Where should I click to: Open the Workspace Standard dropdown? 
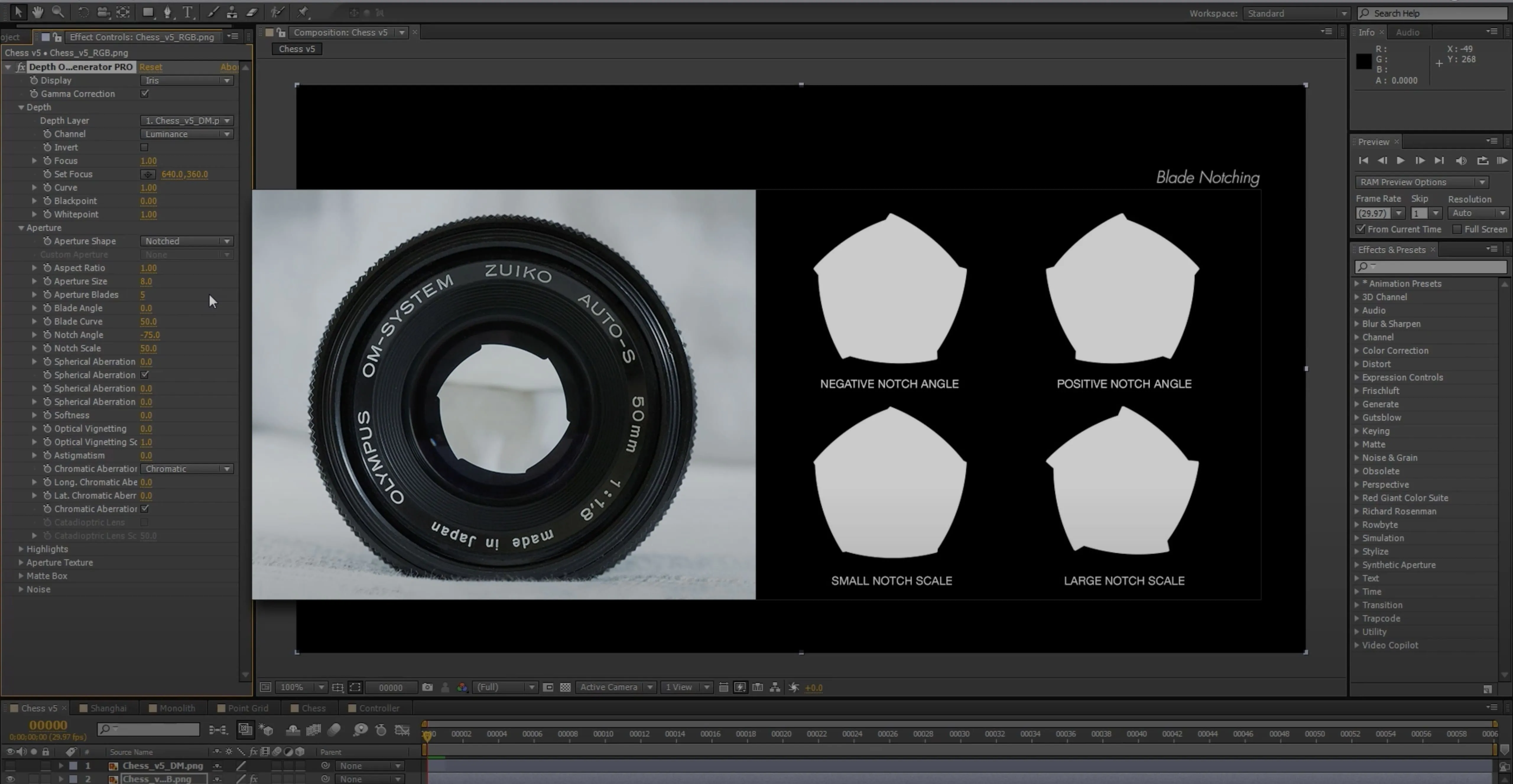pos(1296,14)
